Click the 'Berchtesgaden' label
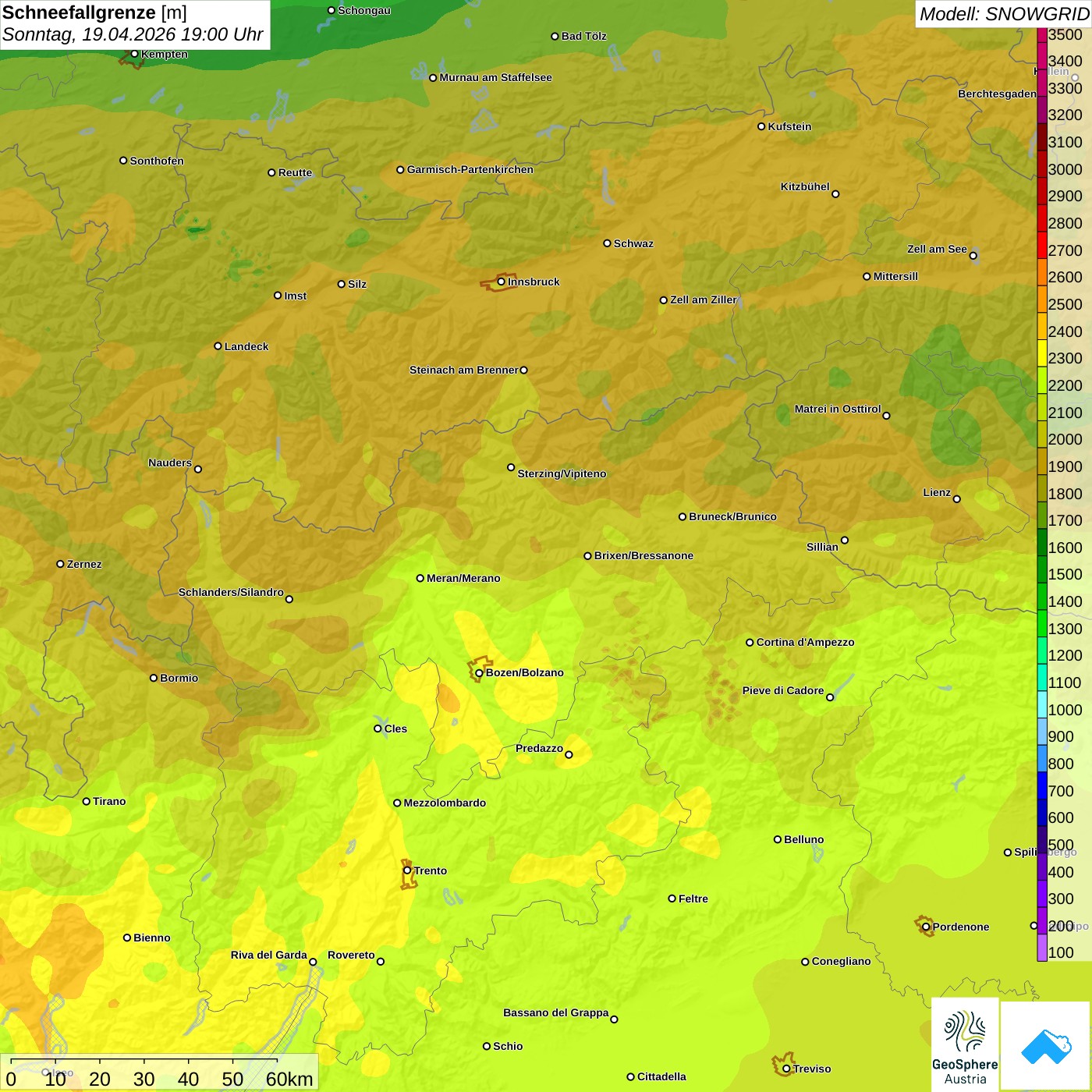 tap(997, 94)
